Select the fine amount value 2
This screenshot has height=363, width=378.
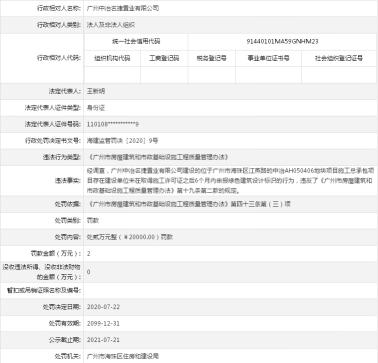[x=89, y=253]
